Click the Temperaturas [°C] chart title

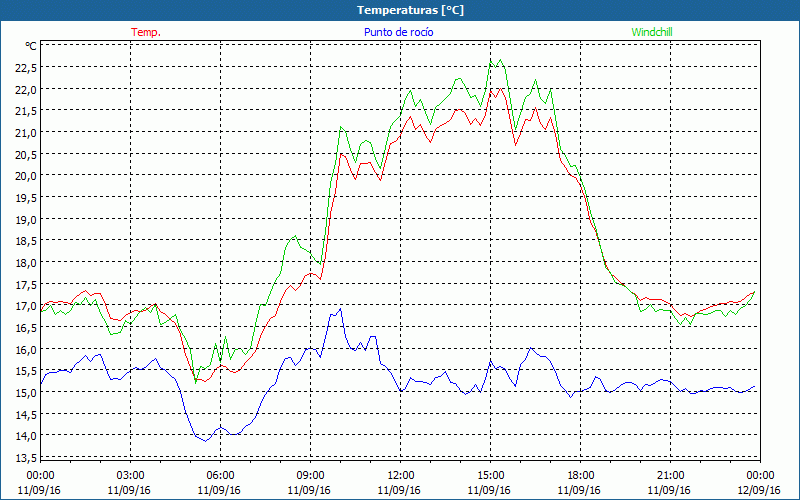coord(410,10)
